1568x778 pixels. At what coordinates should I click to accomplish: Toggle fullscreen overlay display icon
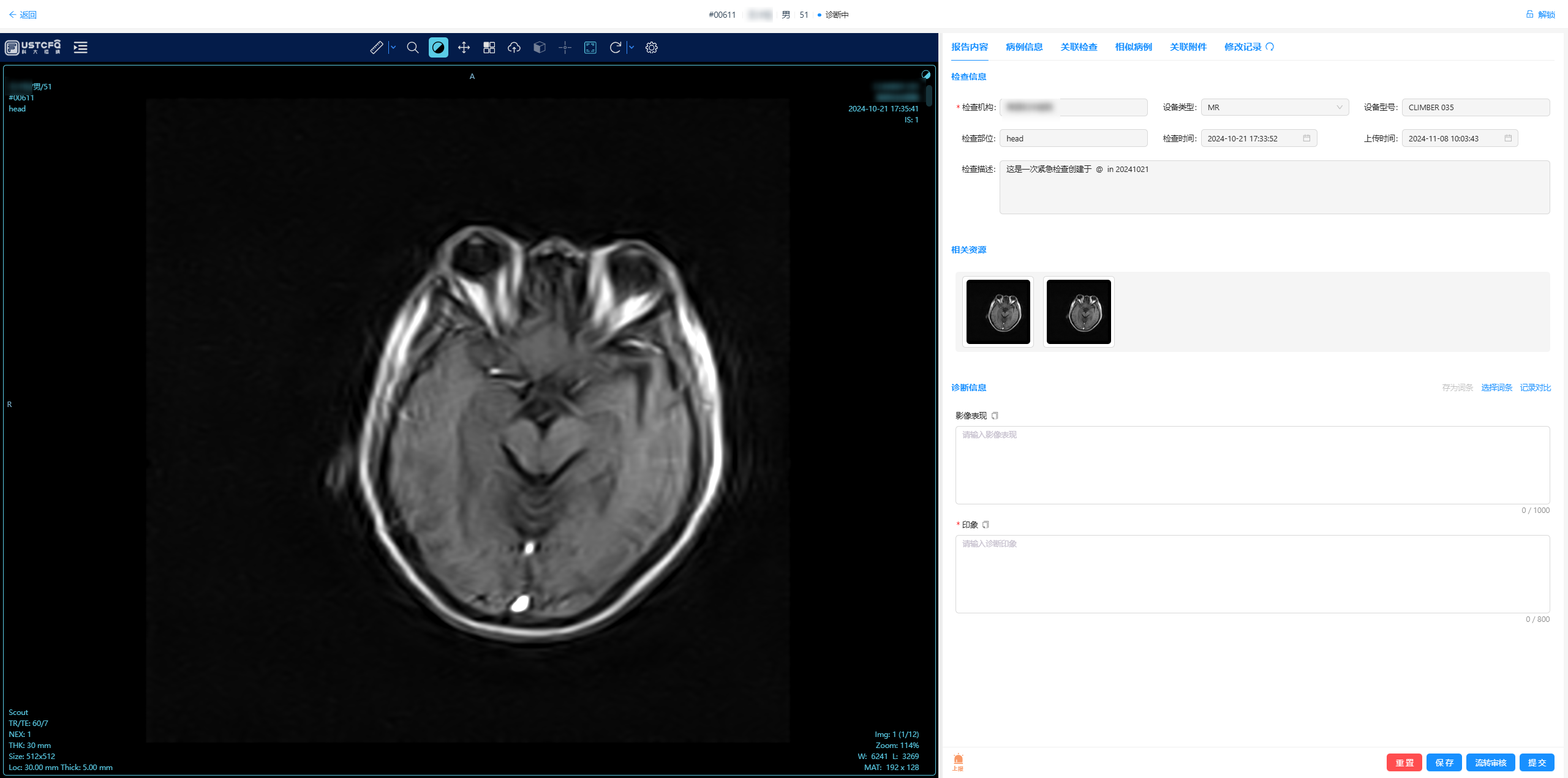coord(590,47)
